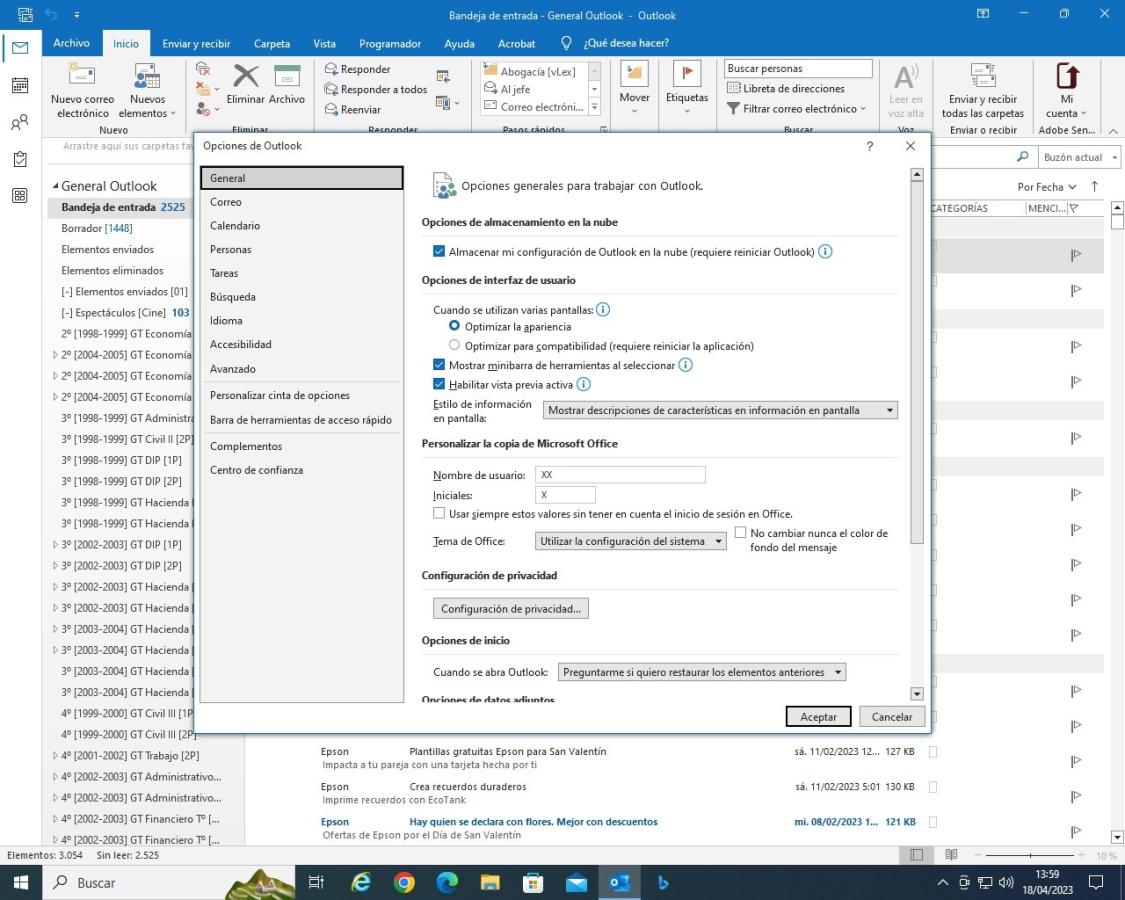This screenshot has height=900, width=1125.
Task: Open the calendar view in left sidebar
Action: [x=19, y=85]
